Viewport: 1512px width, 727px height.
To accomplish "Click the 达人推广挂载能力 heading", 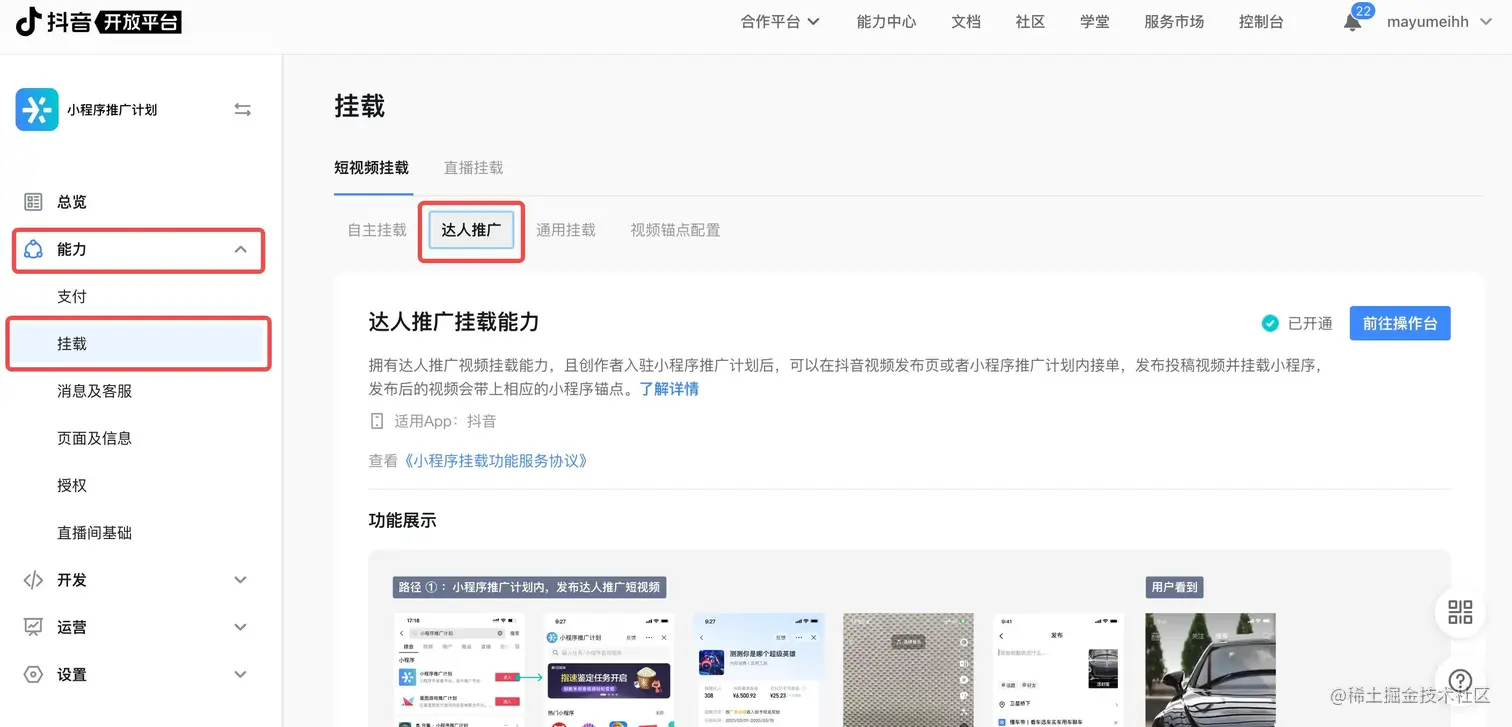I will tap(454, 322).
